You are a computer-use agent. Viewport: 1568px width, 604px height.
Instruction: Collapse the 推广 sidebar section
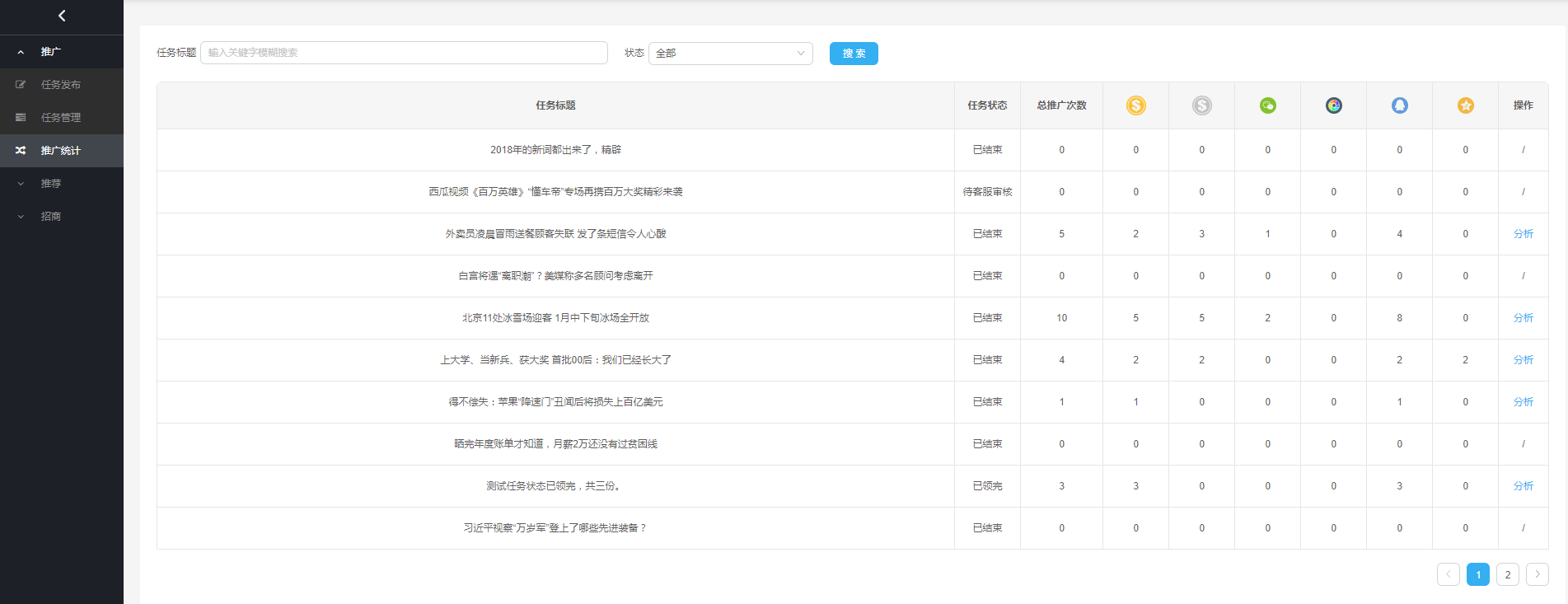tap(21, 52)
